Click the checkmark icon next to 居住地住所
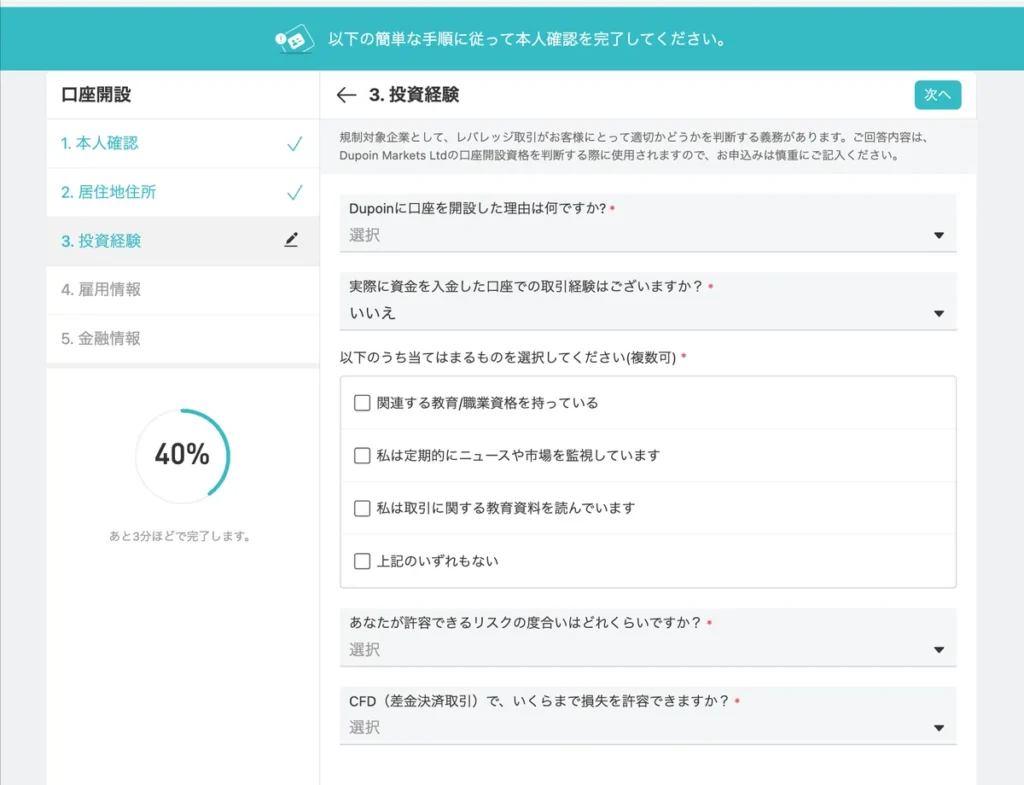1024x785 pixels. pyautogui.click(x=294, y=192)
